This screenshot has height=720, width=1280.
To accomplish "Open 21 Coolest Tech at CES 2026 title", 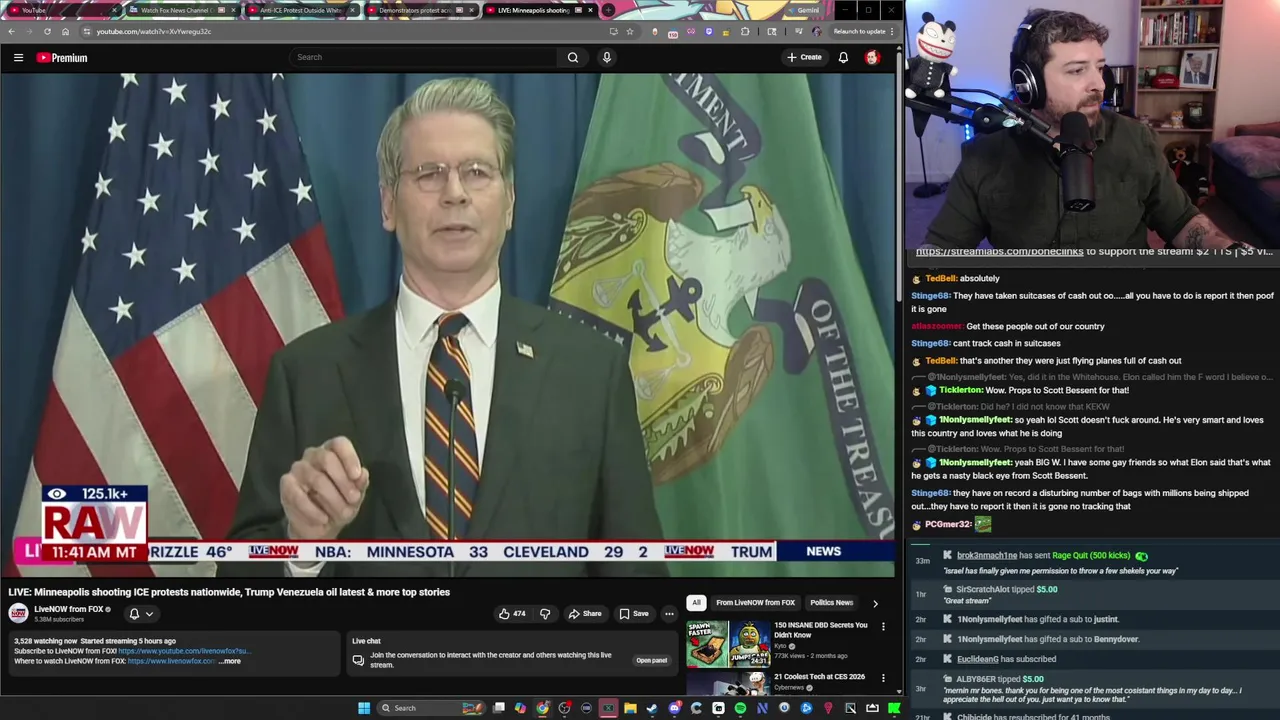I will point(819,677).
